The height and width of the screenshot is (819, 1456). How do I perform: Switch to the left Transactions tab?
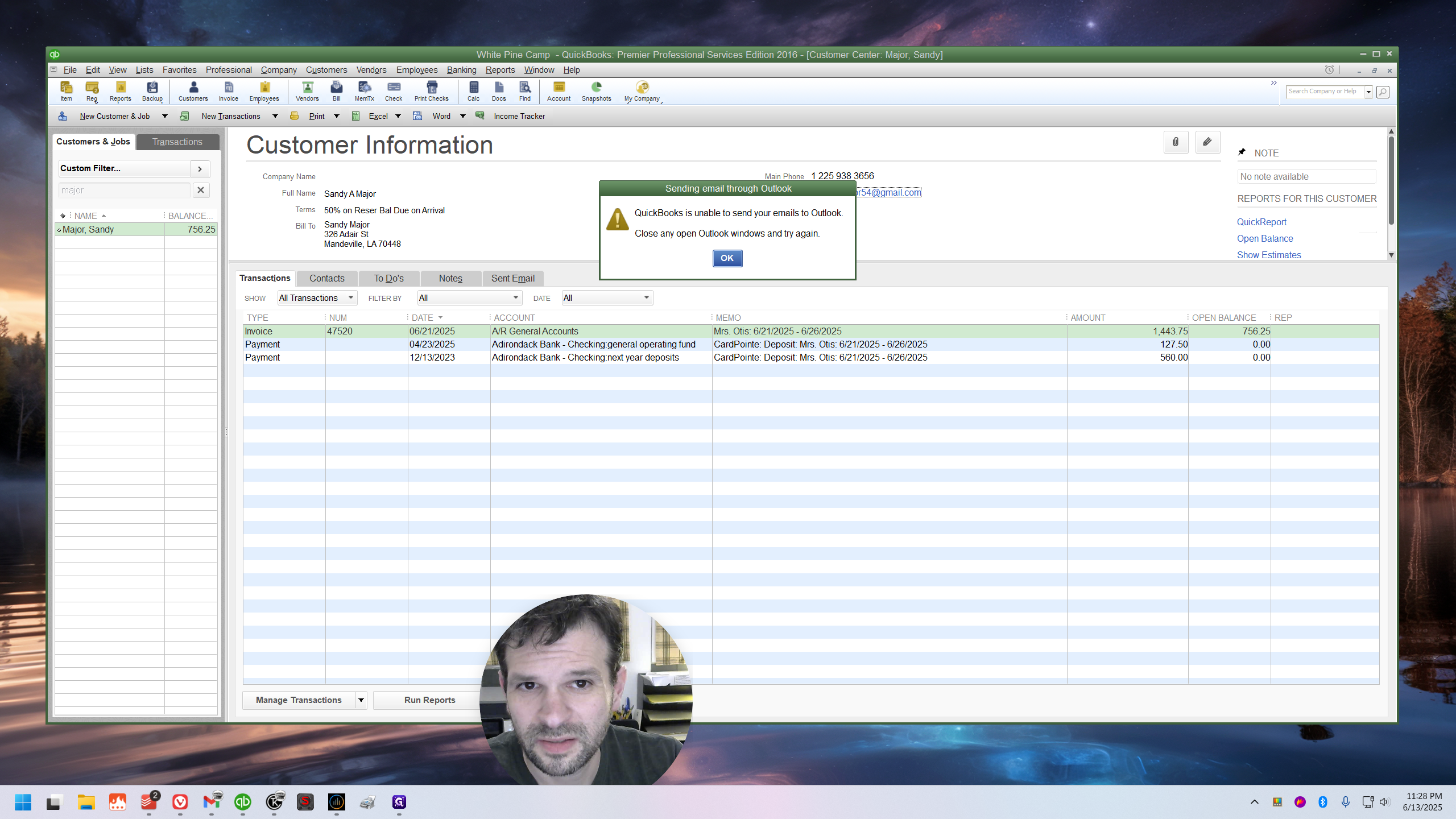[177, 142]
